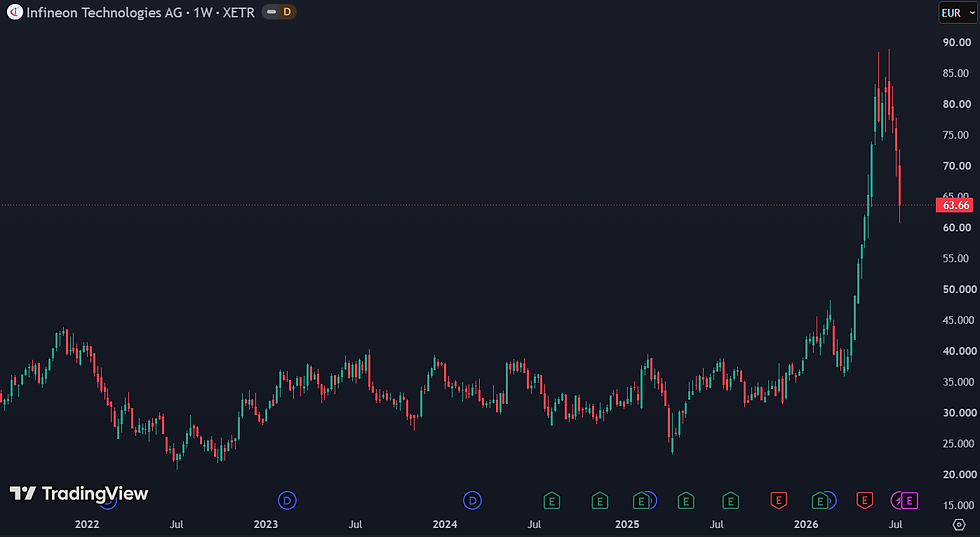Click the red earnings marker before Jul 2026

(x=864, y=500)
